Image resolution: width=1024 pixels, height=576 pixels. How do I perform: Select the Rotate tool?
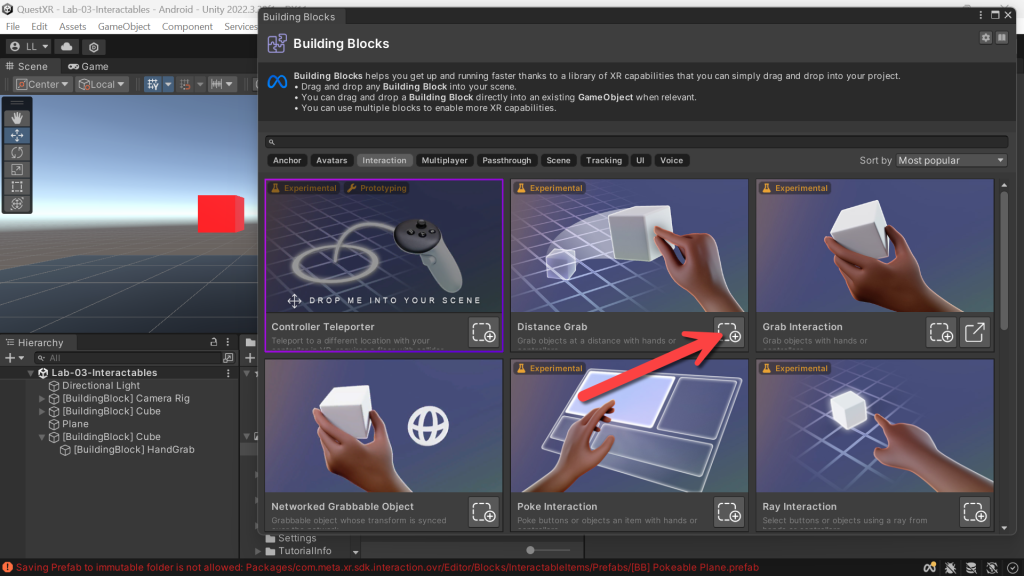tap(17, 152)
